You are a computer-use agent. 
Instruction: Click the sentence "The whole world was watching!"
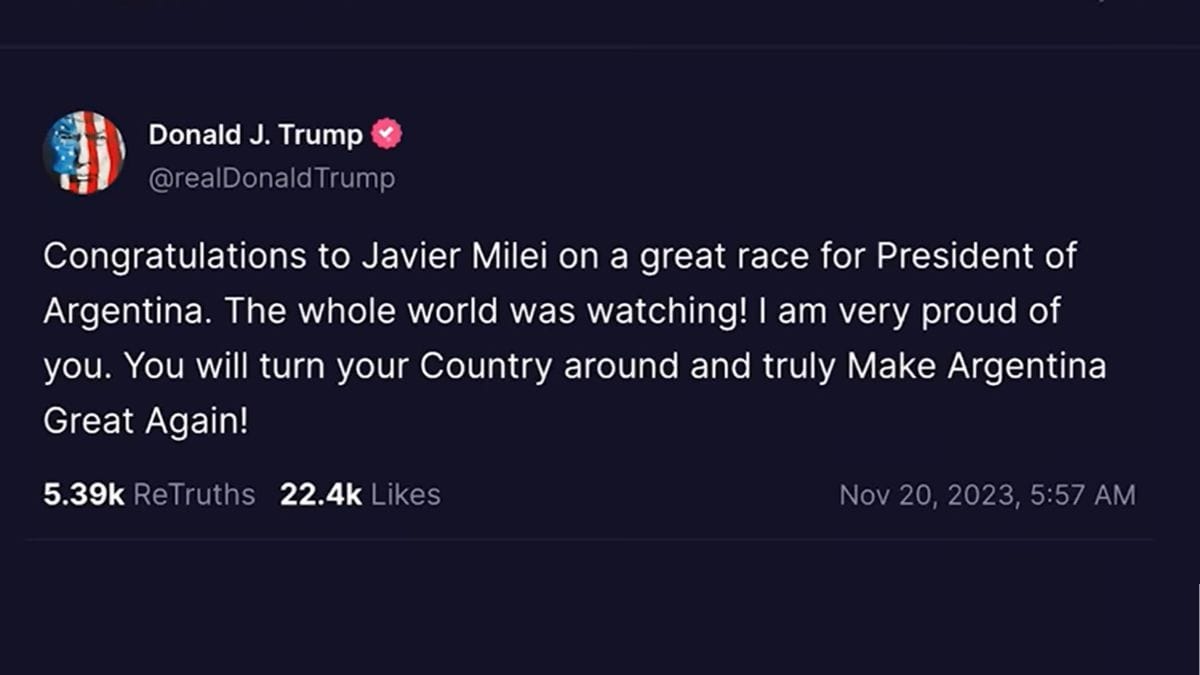pyautogui.click(x=485, y=311)
